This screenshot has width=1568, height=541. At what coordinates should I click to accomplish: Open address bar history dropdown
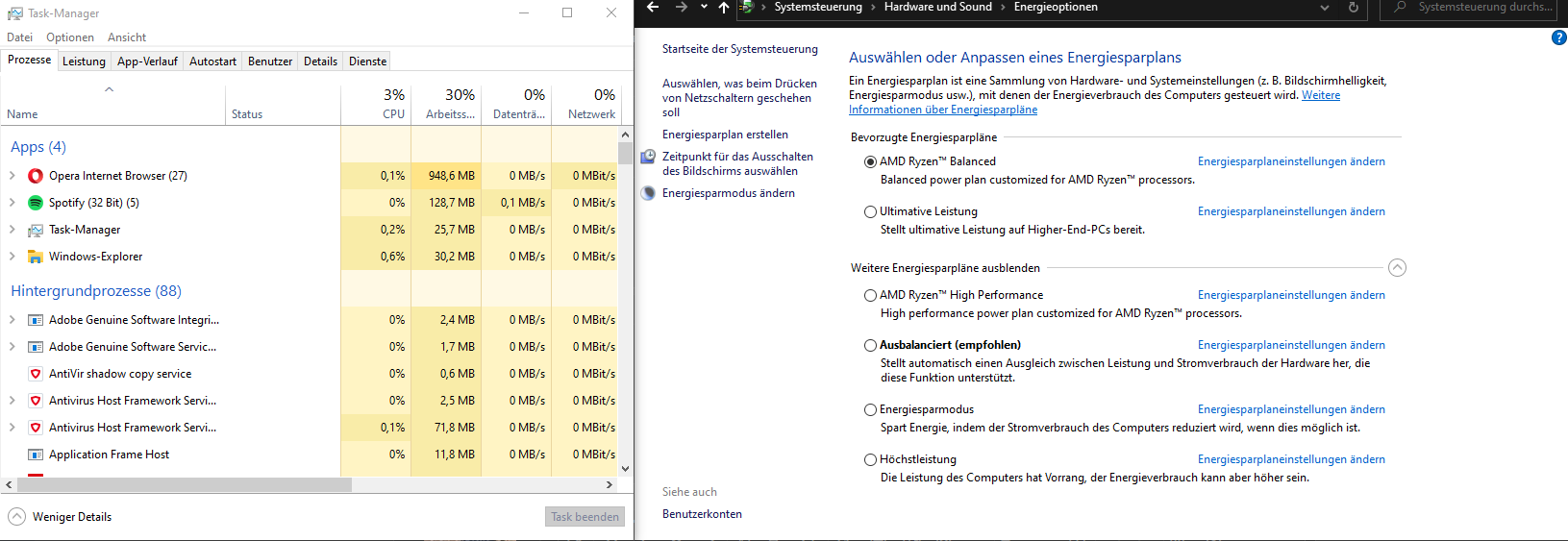[1325, 7]
